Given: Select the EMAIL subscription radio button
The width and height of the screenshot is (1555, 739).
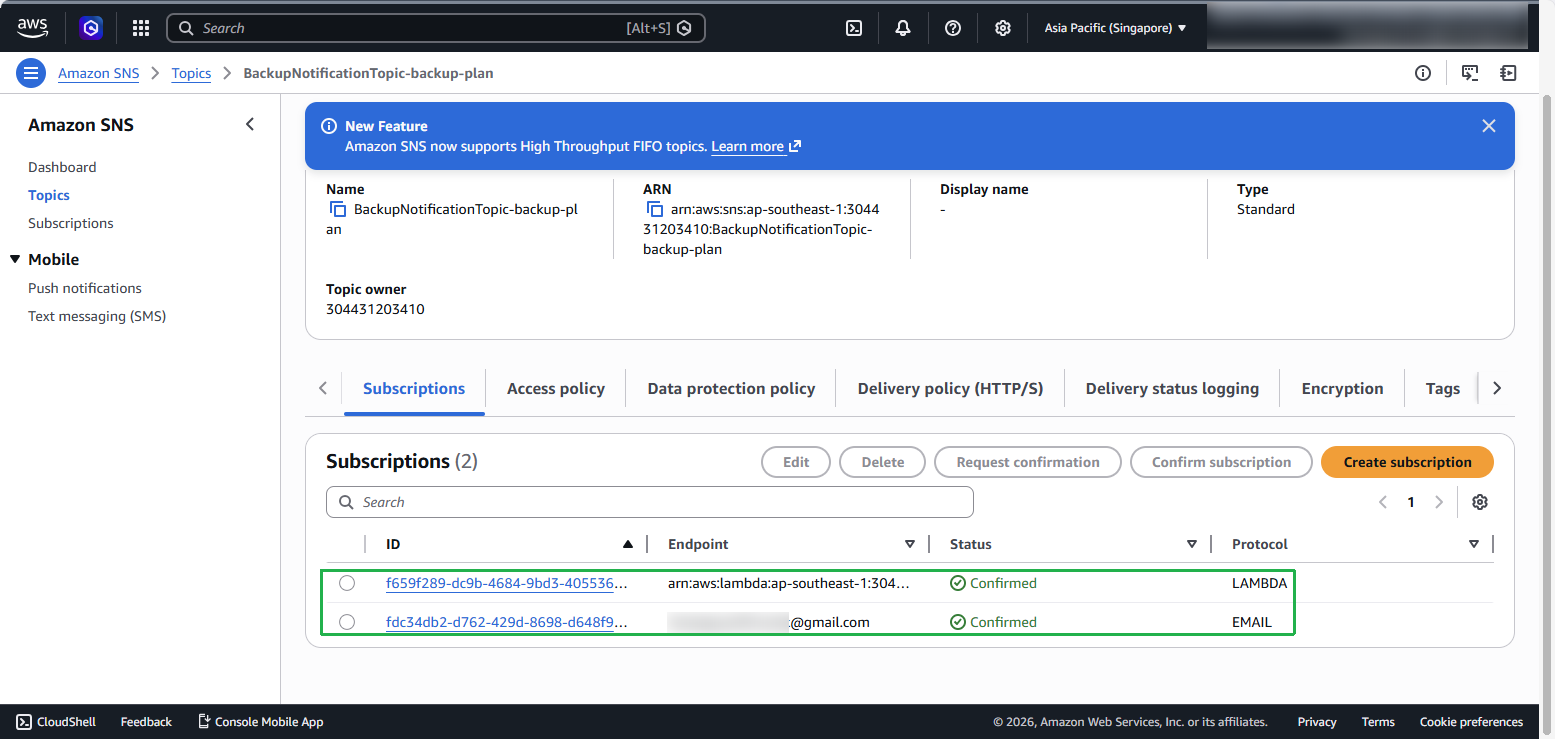Looking at the screenshot, I should point(347,622).
